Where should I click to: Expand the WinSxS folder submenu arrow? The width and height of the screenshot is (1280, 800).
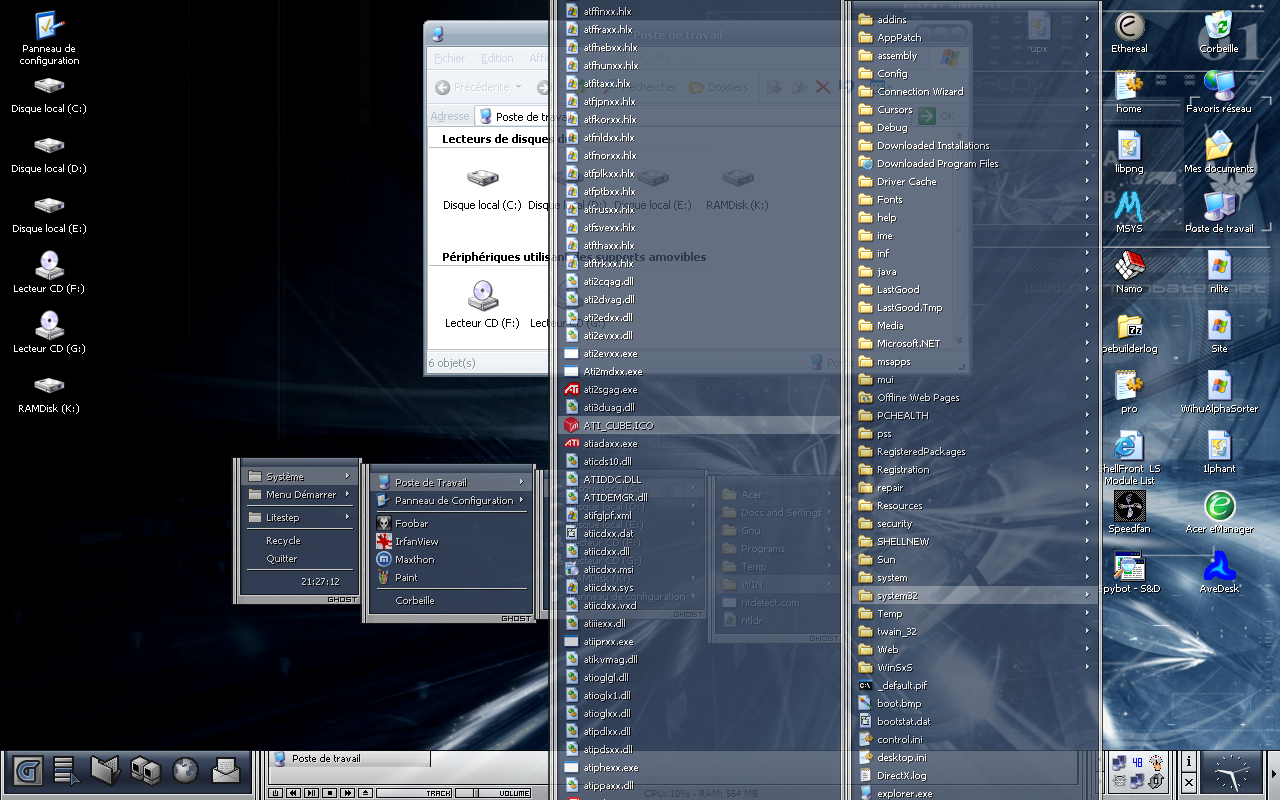(1088, 667)
